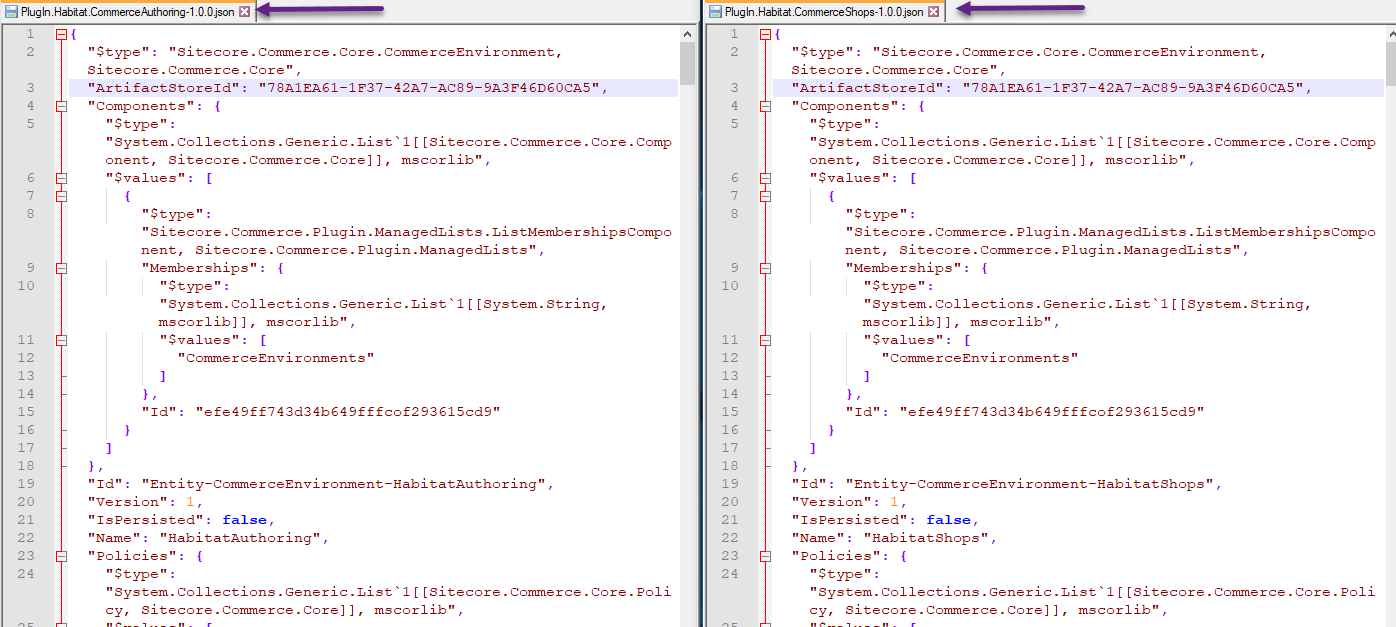Collapse the line 6 "$values" array in CommerceAuthoring
The width and height of the screenshot is (1396, 627).
click(62, 178)
